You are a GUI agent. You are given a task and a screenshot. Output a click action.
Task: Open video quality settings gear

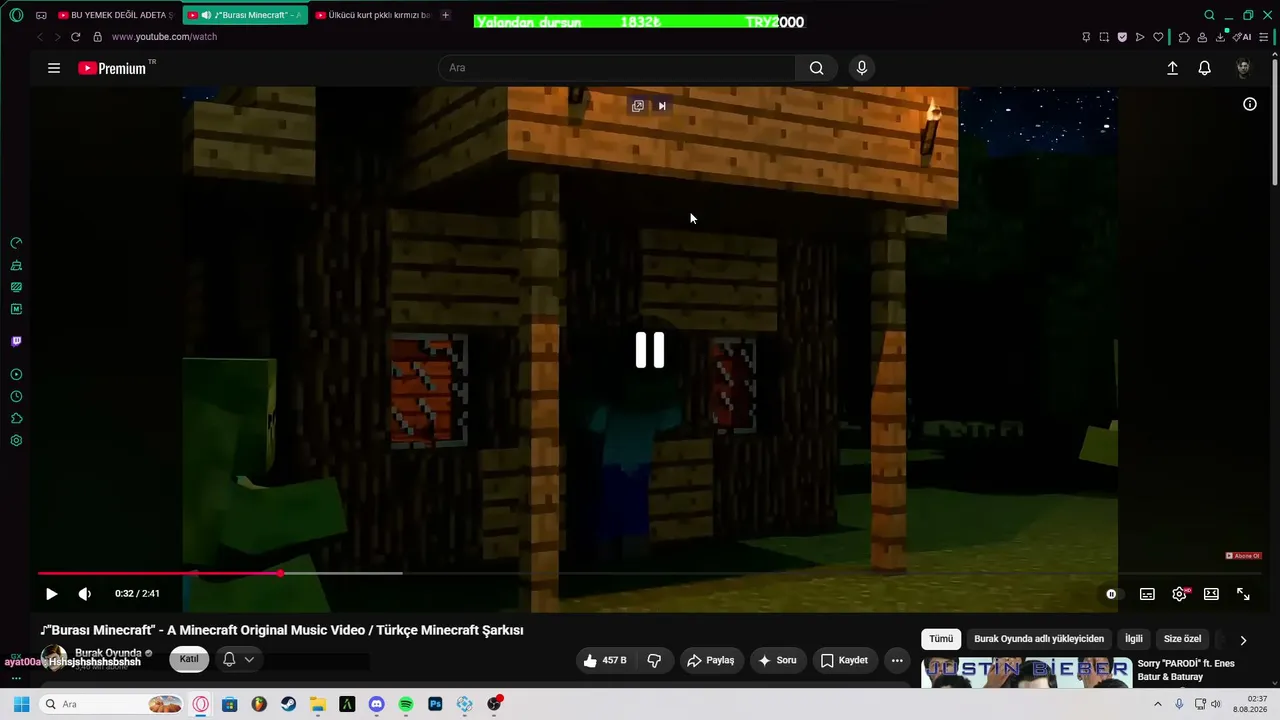1180,594
